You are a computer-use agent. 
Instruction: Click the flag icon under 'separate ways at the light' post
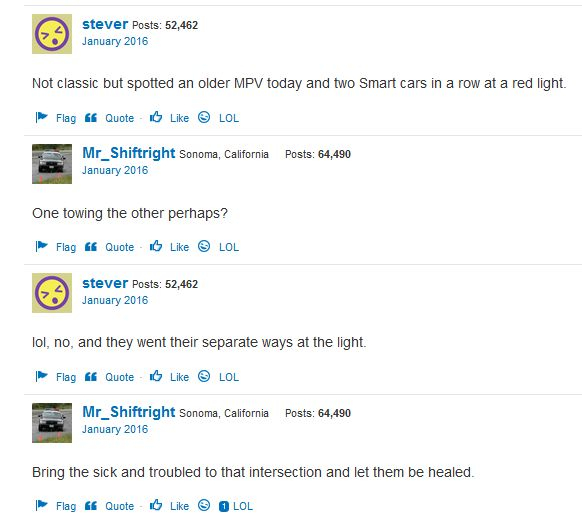[x=42, y=376]
